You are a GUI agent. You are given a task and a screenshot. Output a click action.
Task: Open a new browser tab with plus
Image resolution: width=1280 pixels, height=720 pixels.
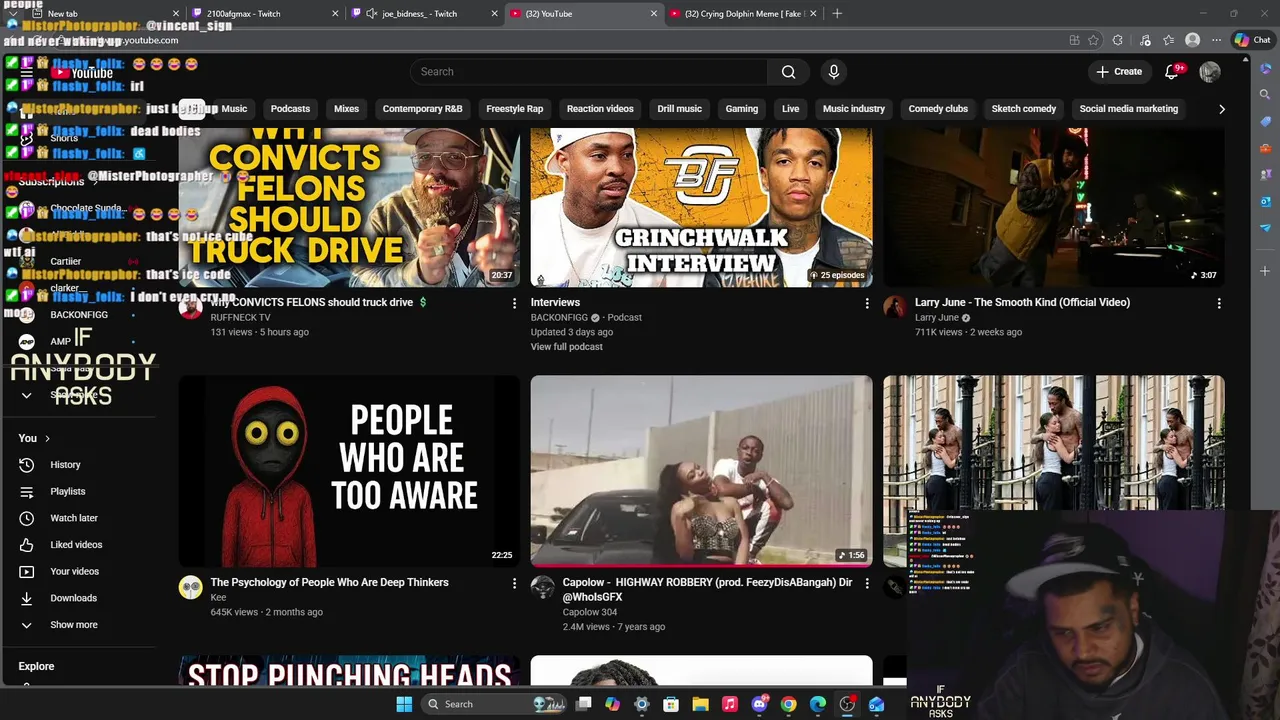pyautogui.click(x=837, y=14)
